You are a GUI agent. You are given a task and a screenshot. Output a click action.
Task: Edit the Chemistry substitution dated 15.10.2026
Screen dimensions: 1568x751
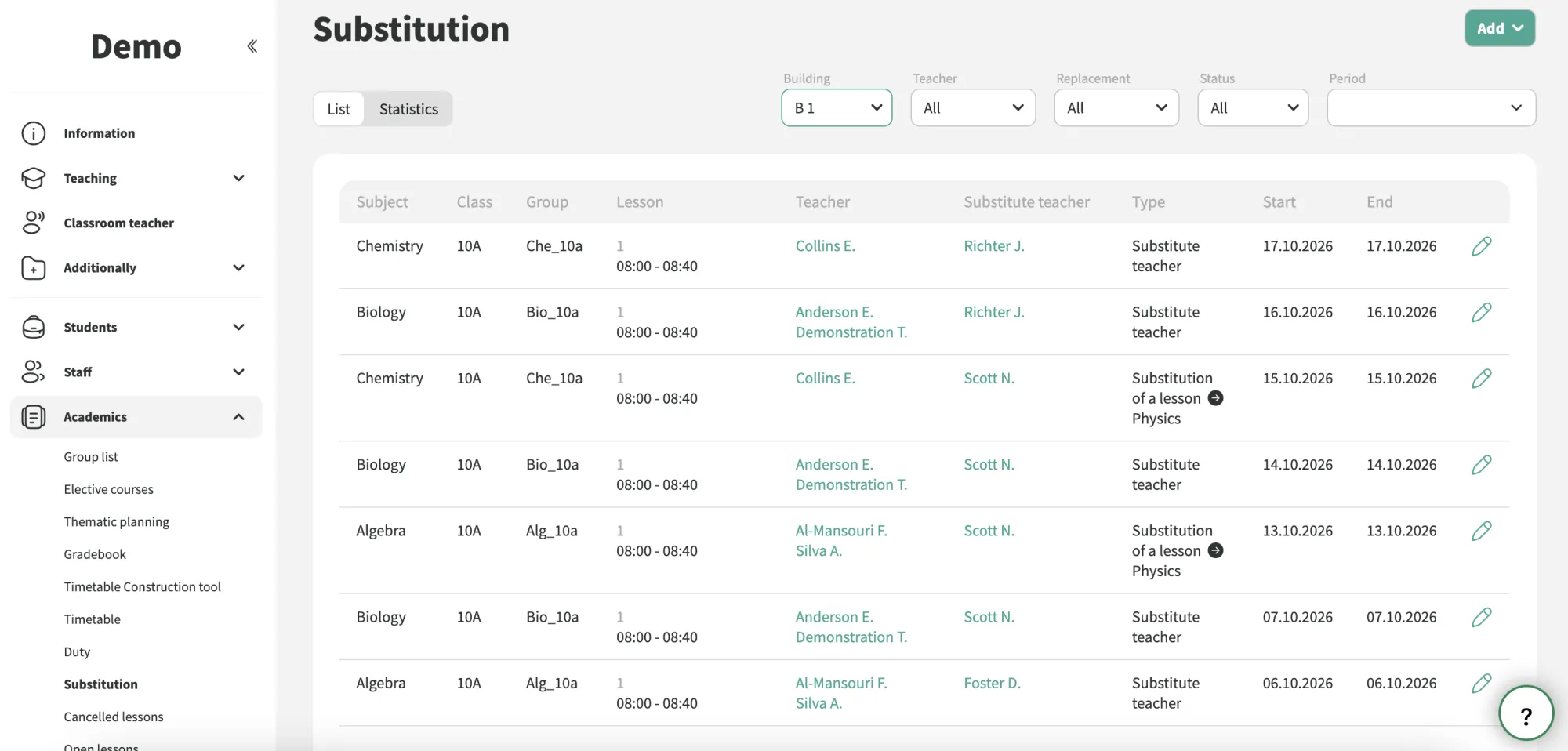pyautogui.click(x=1481, y=379)
